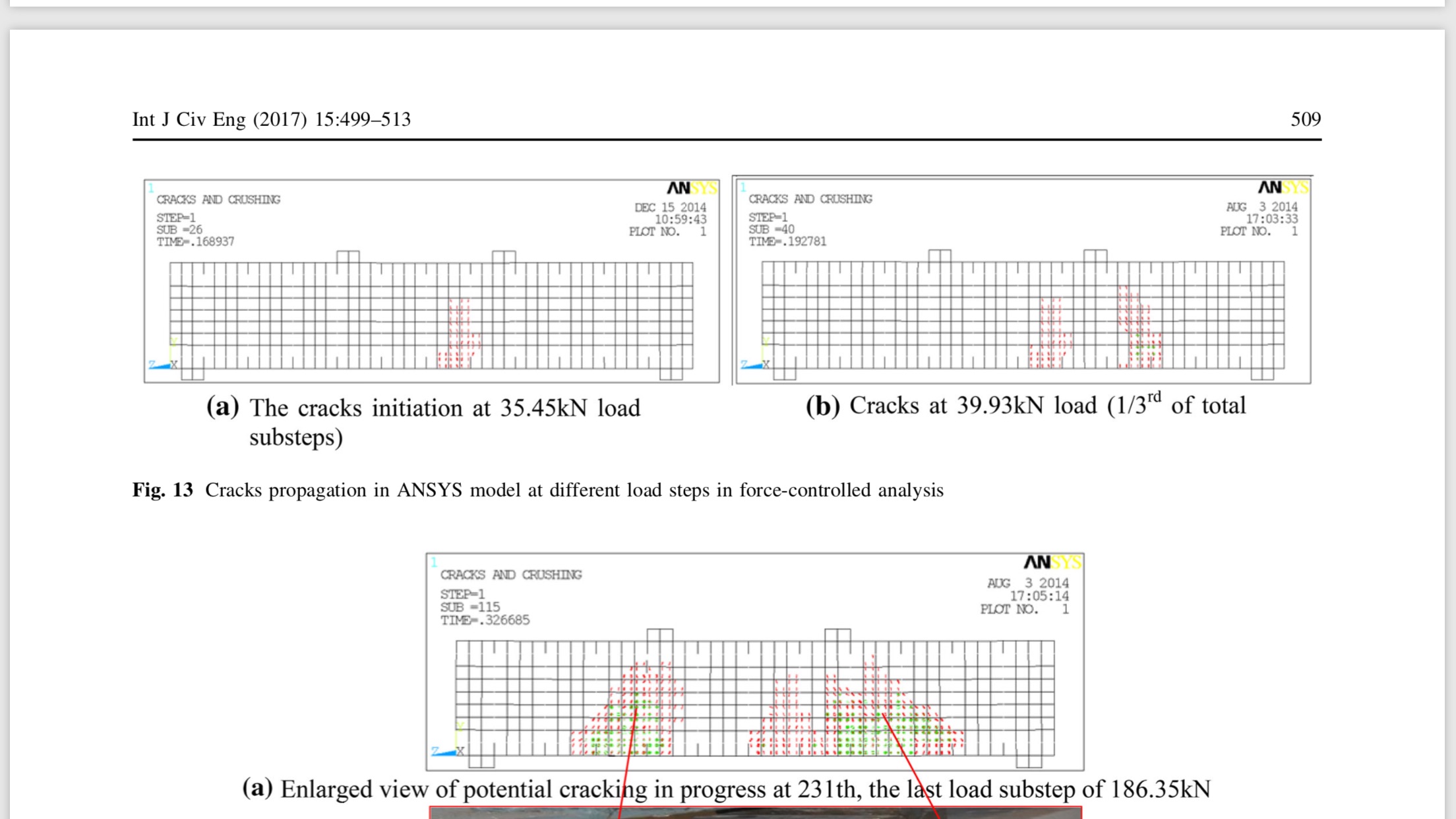Click the 'CRACKS AND CRUSHING' title in plot (a)

point(218,199)
